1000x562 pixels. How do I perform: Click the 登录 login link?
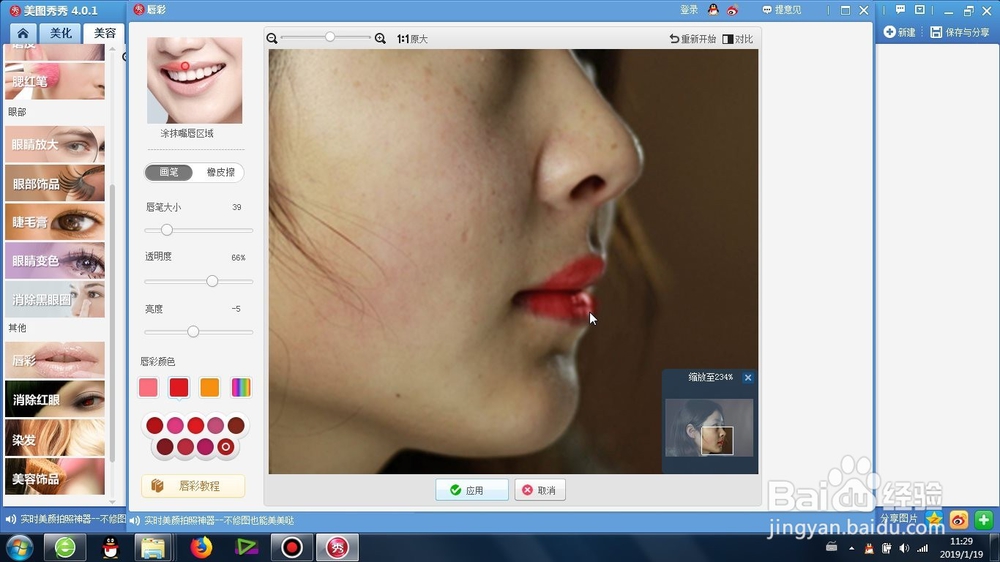(689, 10)
